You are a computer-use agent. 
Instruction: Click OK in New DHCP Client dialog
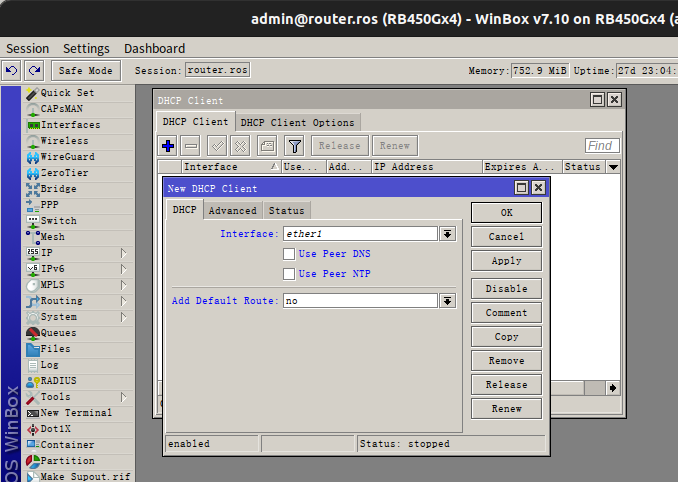tap(506, 213)
